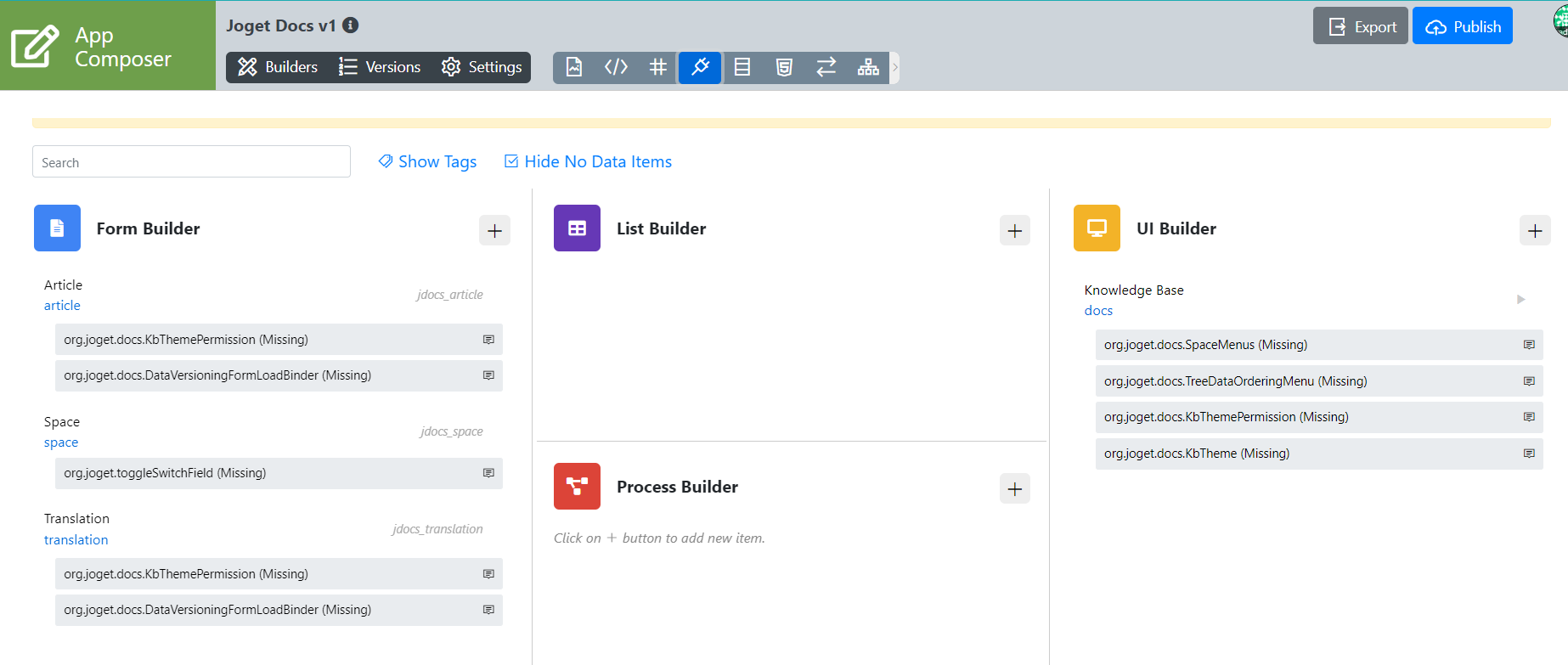This screenshot has width=1568, height=665.
Task: Click the two-way arrows toolbar icon
Action: click(x=826, y=67)
